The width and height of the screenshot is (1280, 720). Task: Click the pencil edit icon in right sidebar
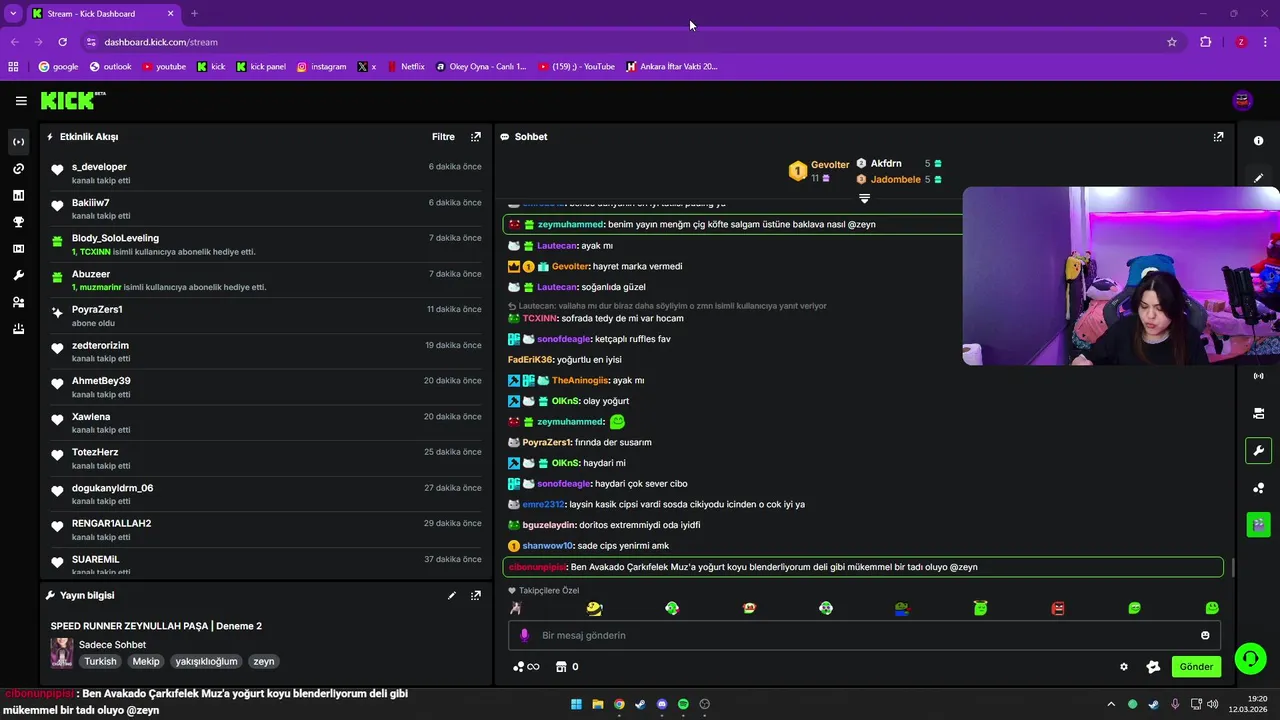click(x=1258, y=178)
